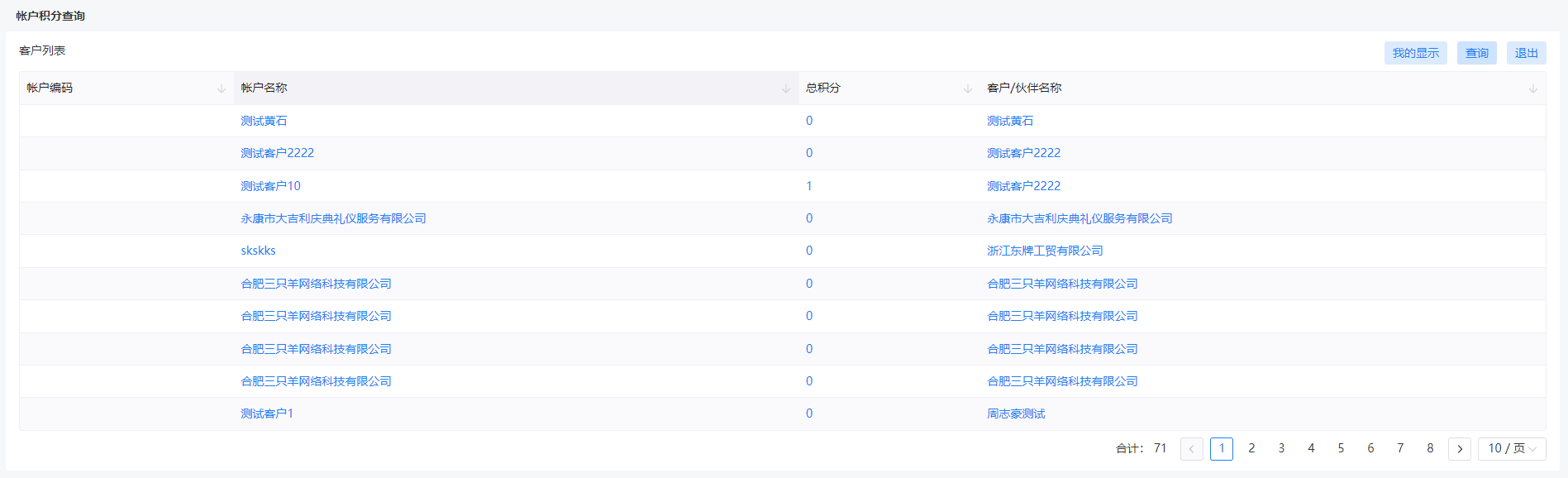
Task: Open customer link 浙江东牌工贸有限公司
Action: pos(1045,251)
